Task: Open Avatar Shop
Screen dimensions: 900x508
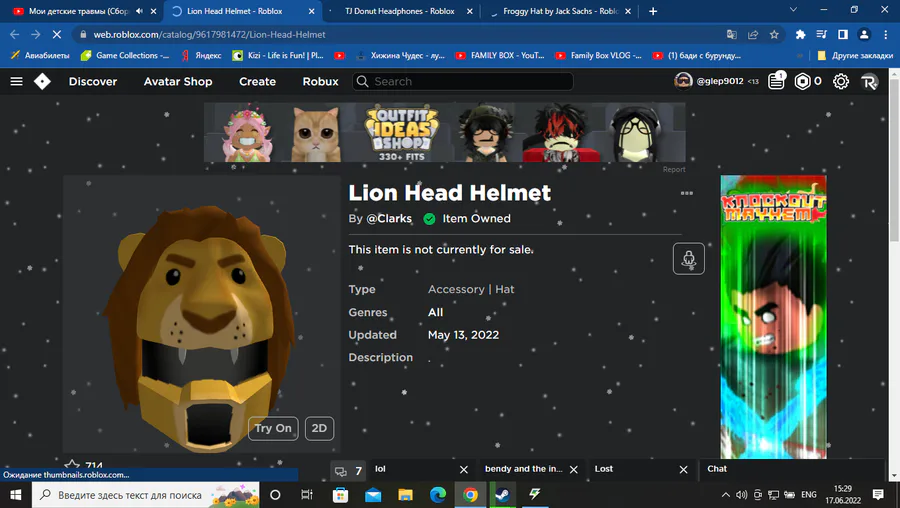Action: point(178,82)
